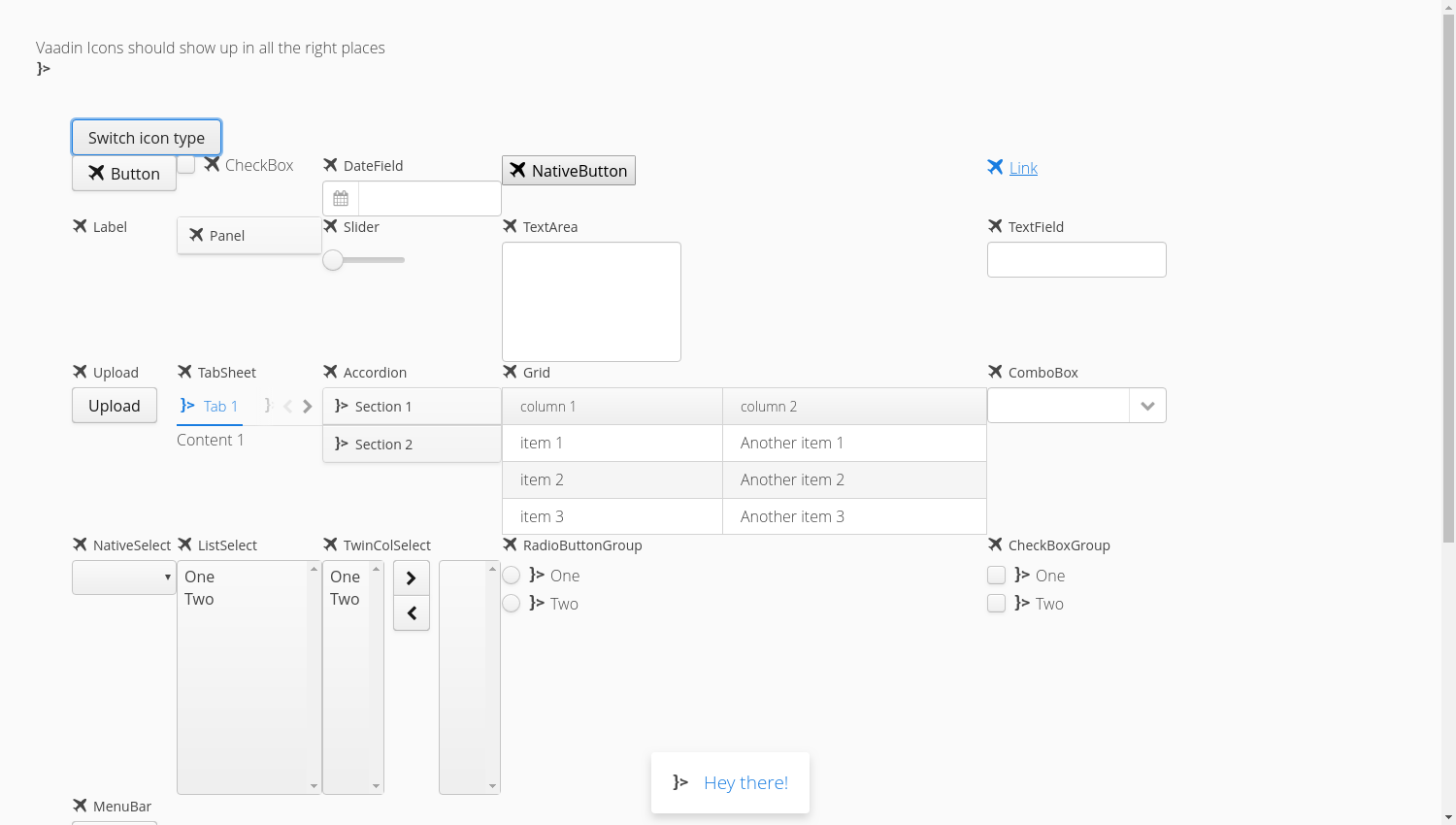This screenshot has height=825, width=1456.
Task: Click the airplane icon before TabSheet caption
Action: pyautogui.click(x=184, y=372)
